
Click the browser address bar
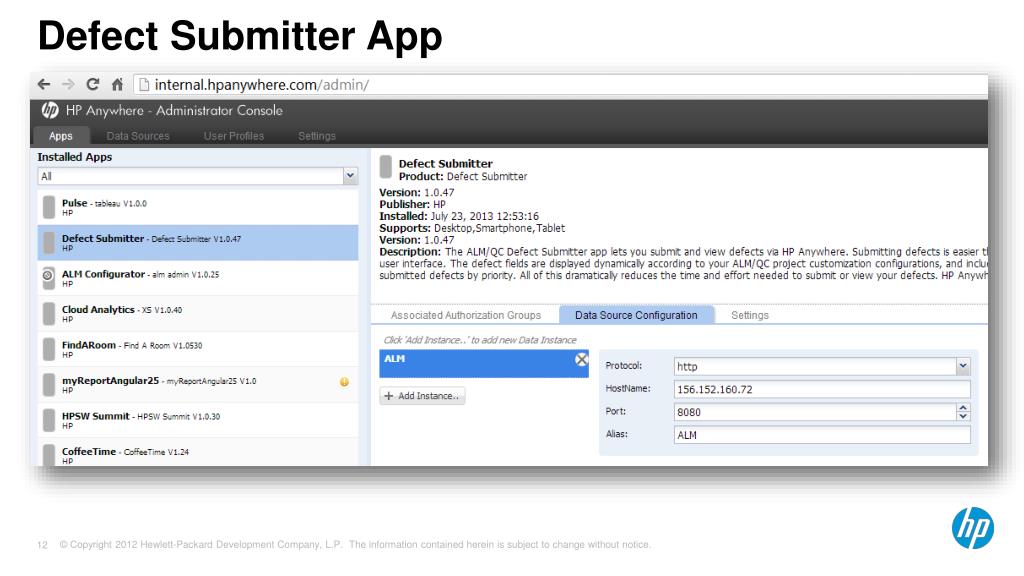click(560, 85)
